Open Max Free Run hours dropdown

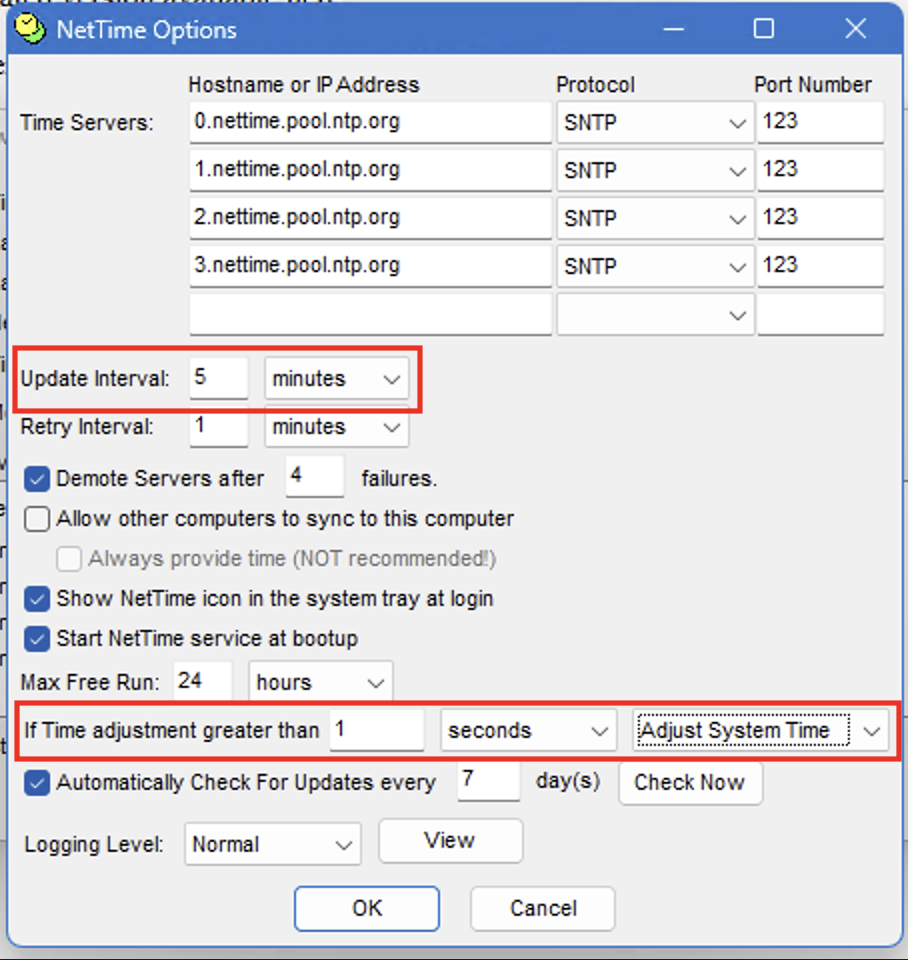(x=321, y=682)
